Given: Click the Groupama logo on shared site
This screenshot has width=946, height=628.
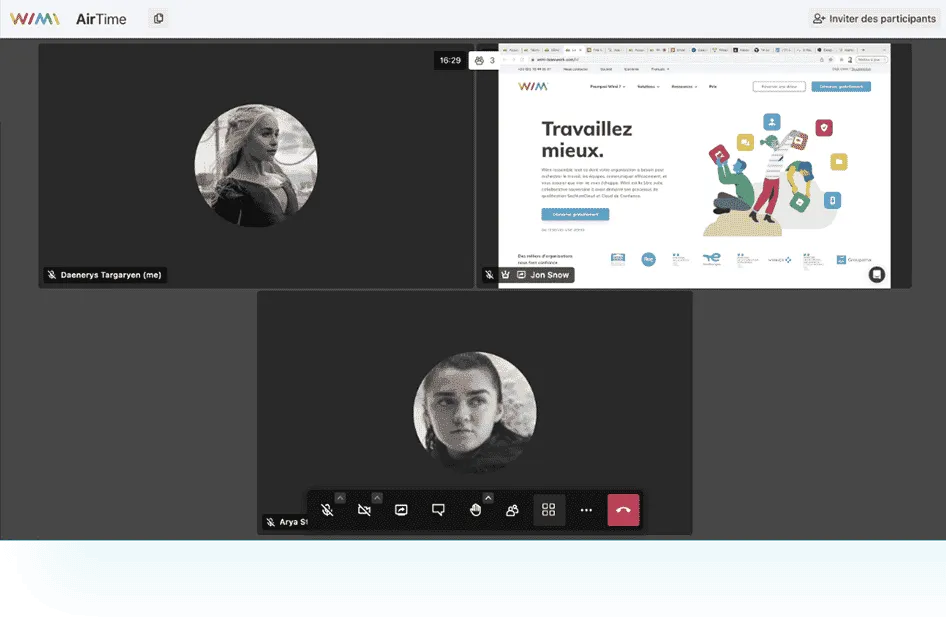Looking at the screenshot, I should tap(854, 259).
